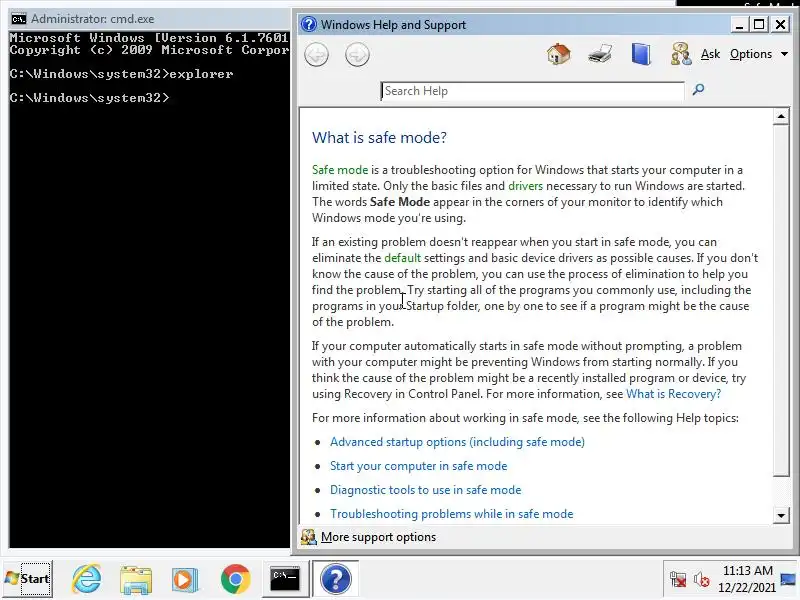Open the Start menu

pyautogui.click(x=28, y=579)
